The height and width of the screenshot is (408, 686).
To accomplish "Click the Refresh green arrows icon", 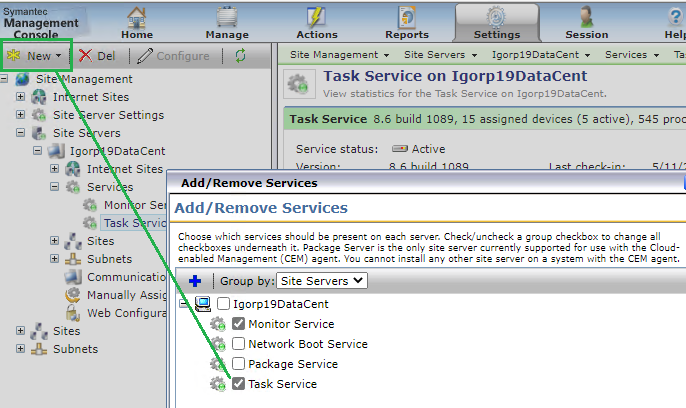I will (x=240, y=56).
